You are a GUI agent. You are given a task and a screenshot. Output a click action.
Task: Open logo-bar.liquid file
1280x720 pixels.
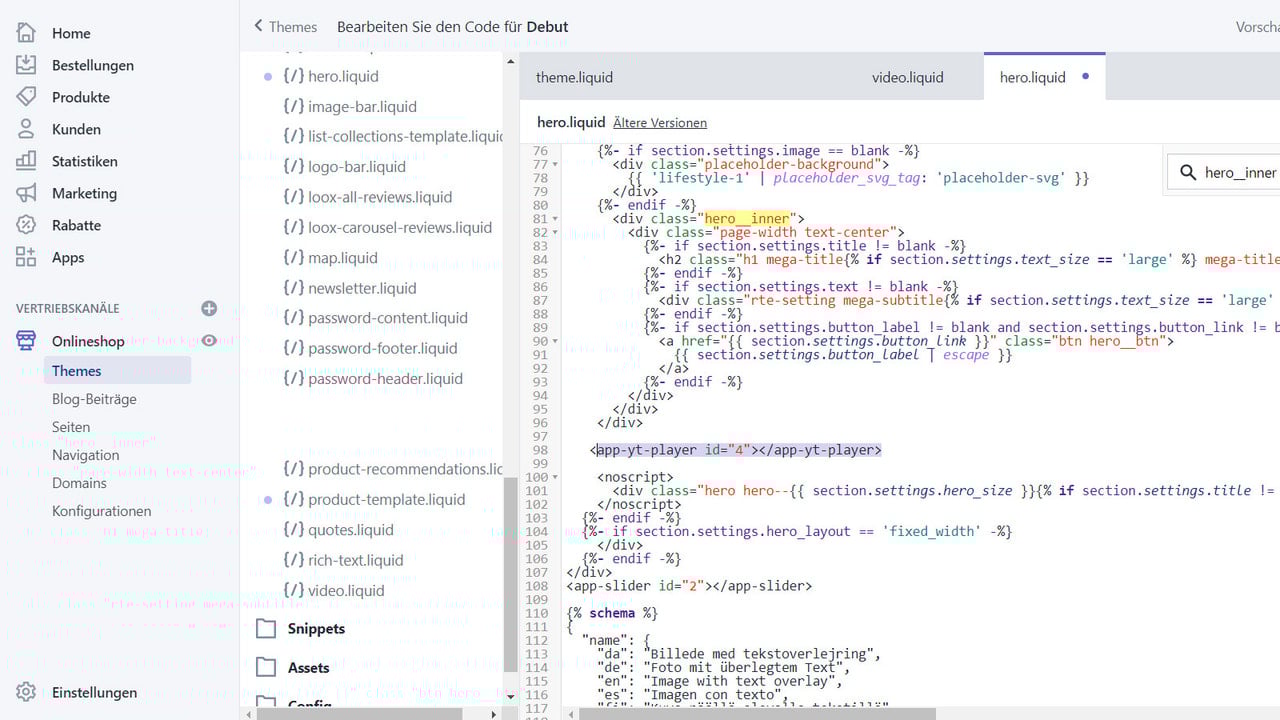tap(357, 166)
